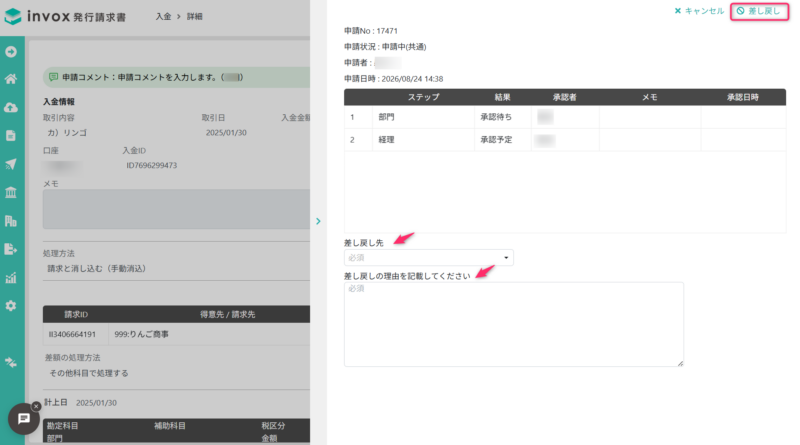This screenshot has height=445, width=800.
Task: Click the 申請コメント banner
Action: pyautogui.click(x=177, y=77)
